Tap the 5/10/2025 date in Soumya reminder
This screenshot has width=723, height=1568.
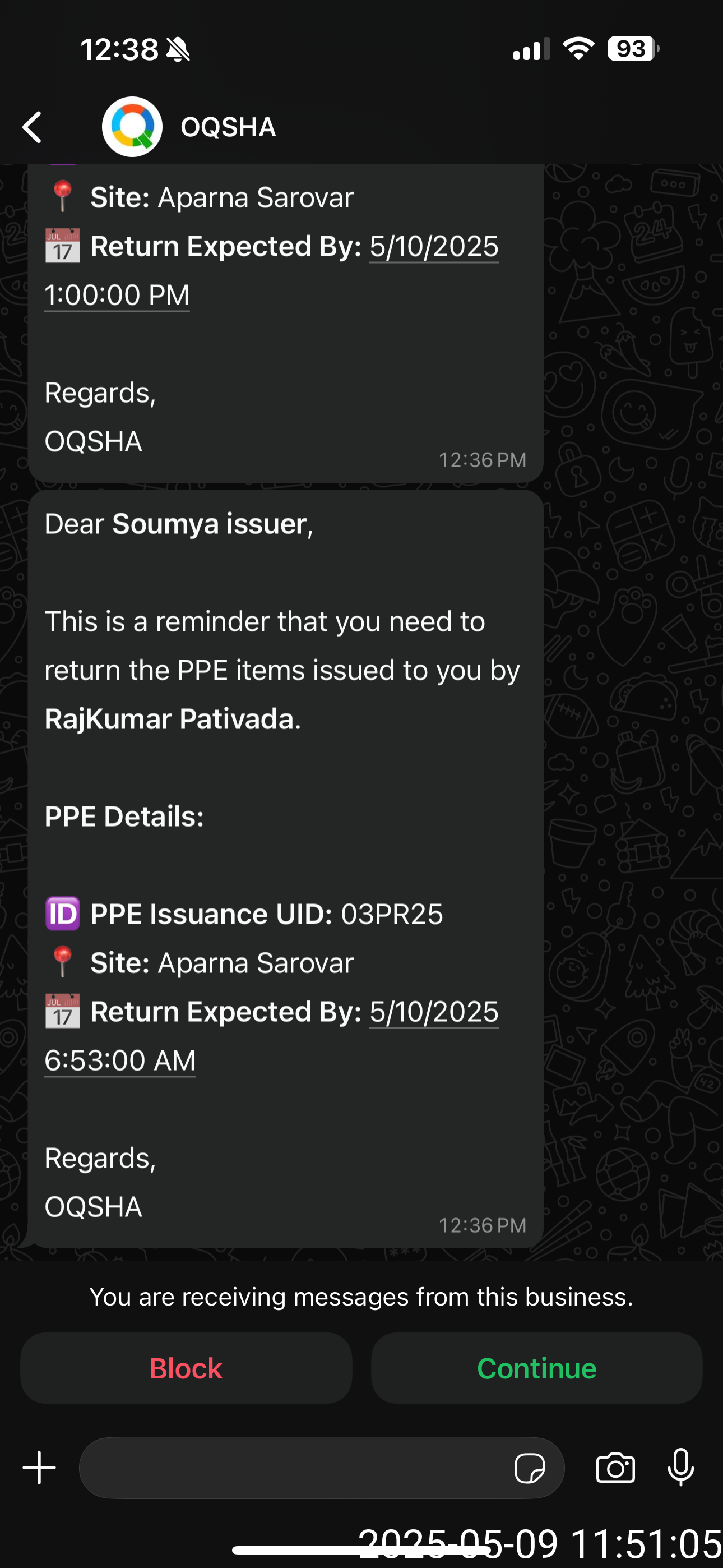click(434, 1012)
